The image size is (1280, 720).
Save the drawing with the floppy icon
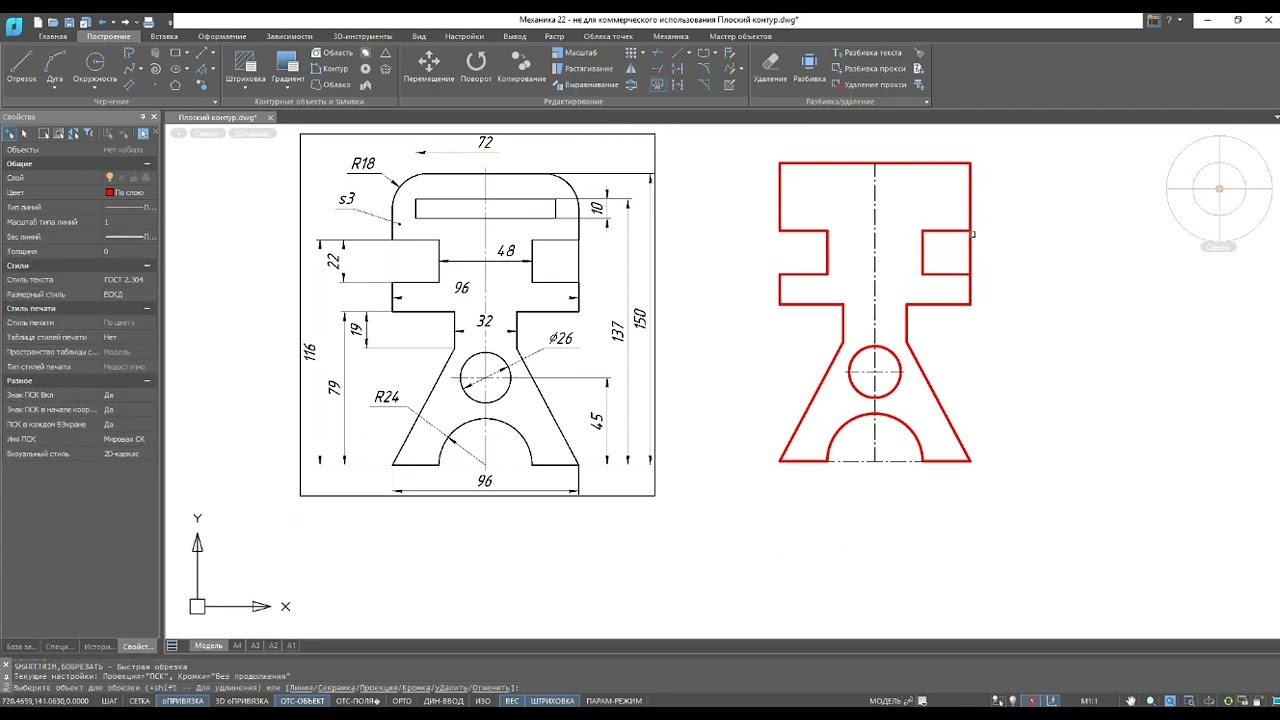tap(70, 21)
